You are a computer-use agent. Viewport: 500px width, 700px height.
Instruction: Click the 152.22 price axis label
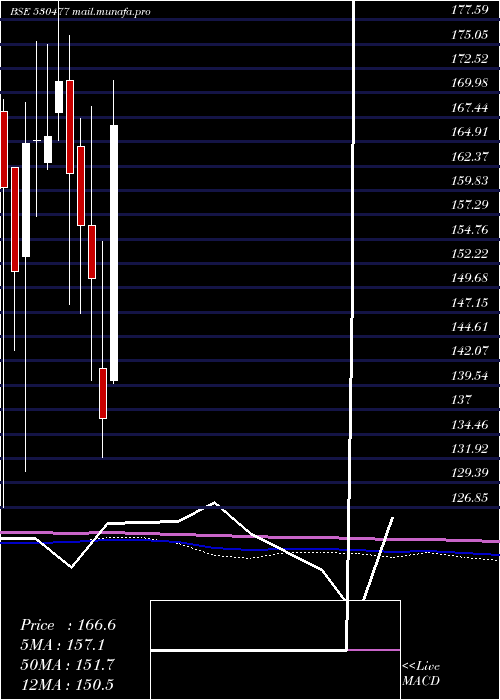(470, 254)
